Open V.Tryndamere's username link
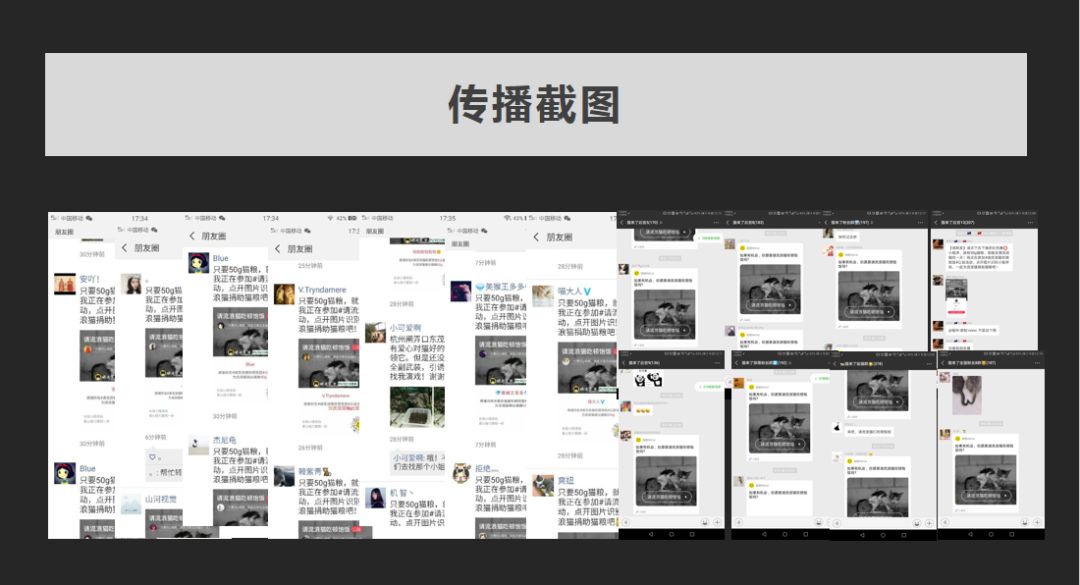 tap(321, 289)
